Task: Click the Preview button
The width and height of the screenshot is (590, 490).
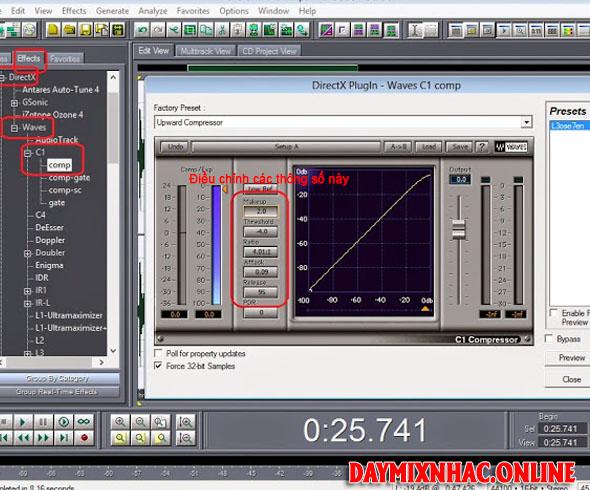Action: (571, 358)
